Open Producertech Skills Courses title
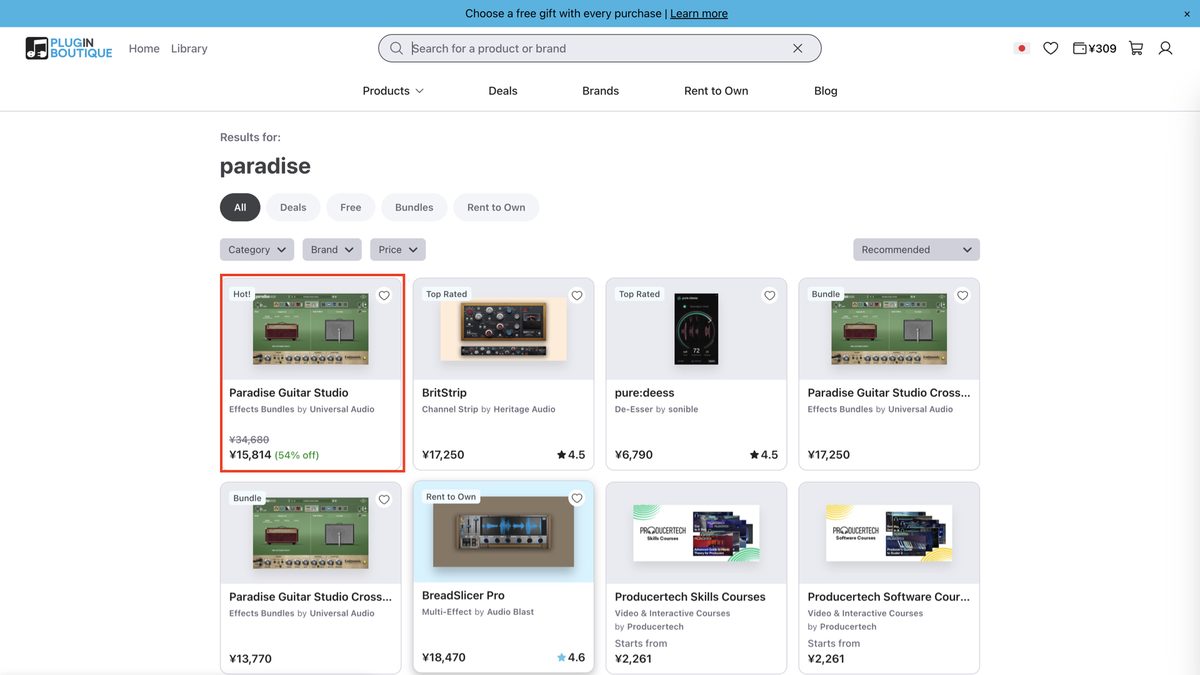 (690, 597)
